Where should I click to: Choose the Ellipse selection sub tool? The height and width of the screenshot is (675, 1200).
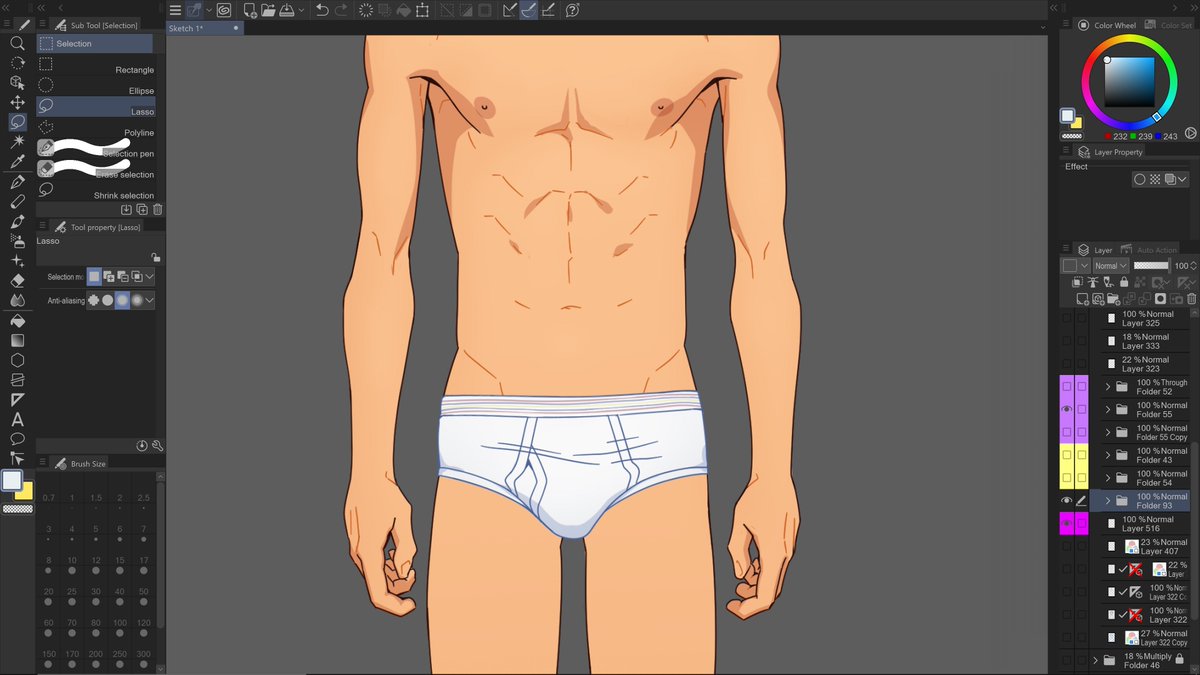(x=96, y=85)
